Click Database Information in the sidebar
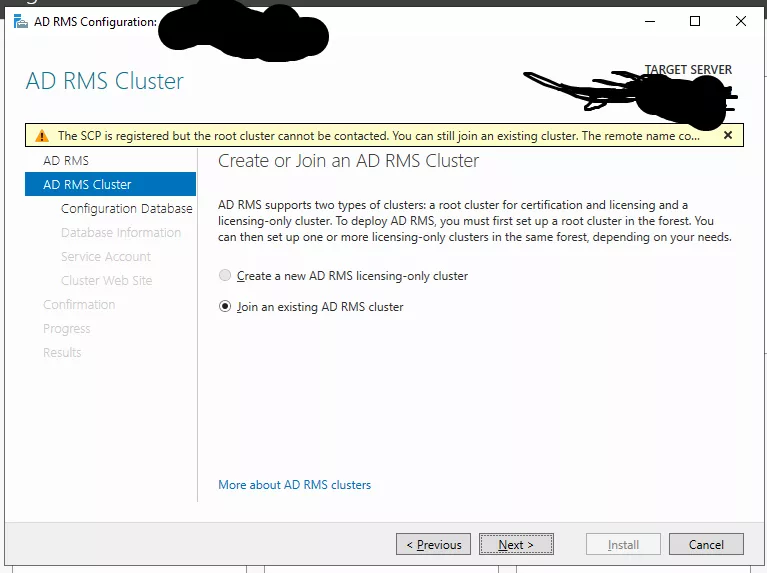This screenshot has width=767, height=573. (121, 232)
